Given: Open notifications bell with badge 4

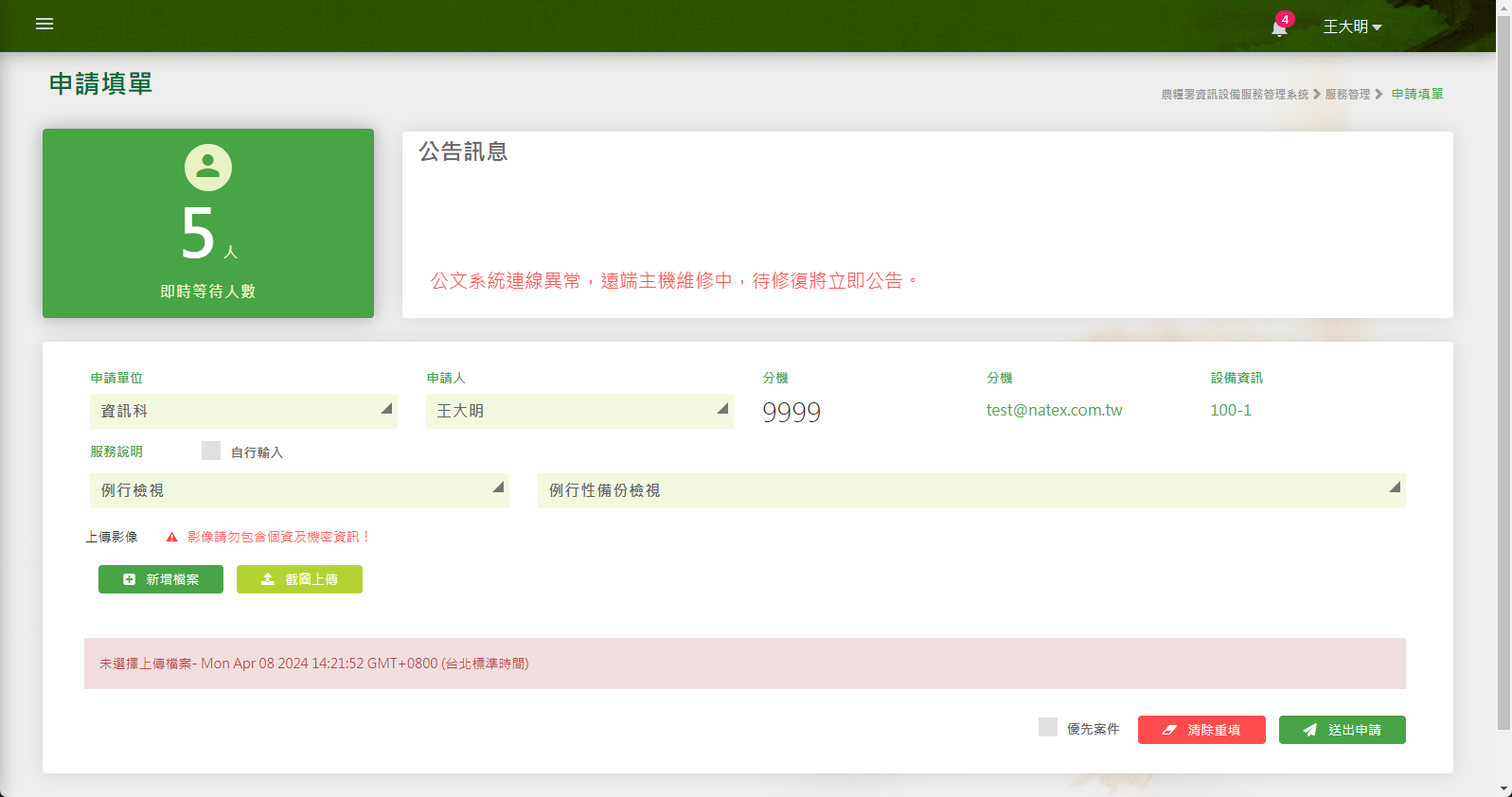Looking at the screenshot, I should (1280, 26).
